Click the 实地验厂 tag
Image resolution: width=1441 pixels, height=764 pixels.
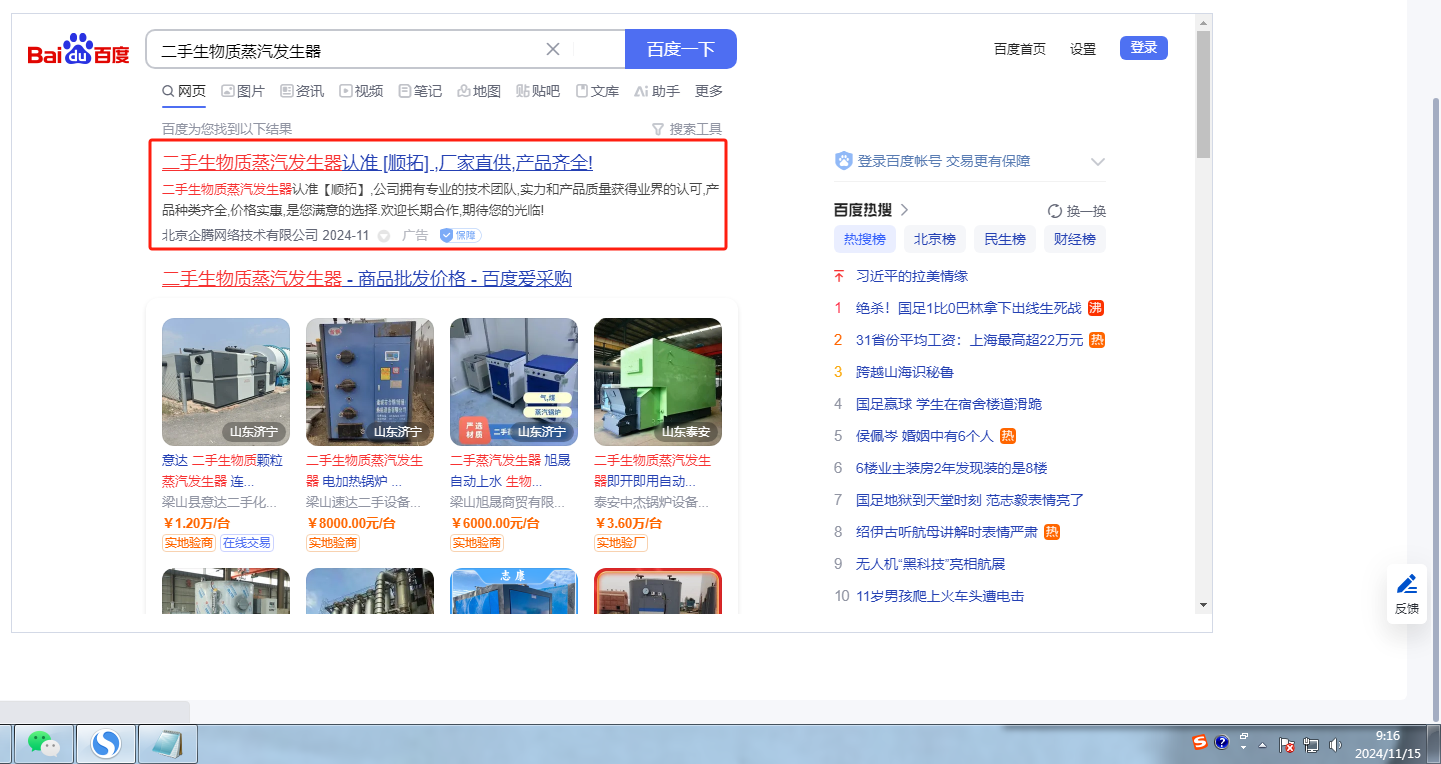621,543
